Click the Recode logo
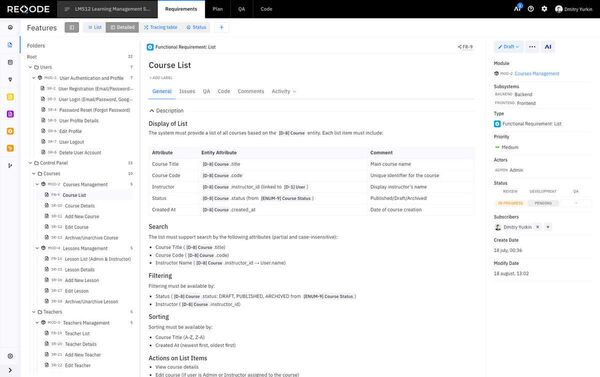The image size is (600, 377). coord(28,9)
